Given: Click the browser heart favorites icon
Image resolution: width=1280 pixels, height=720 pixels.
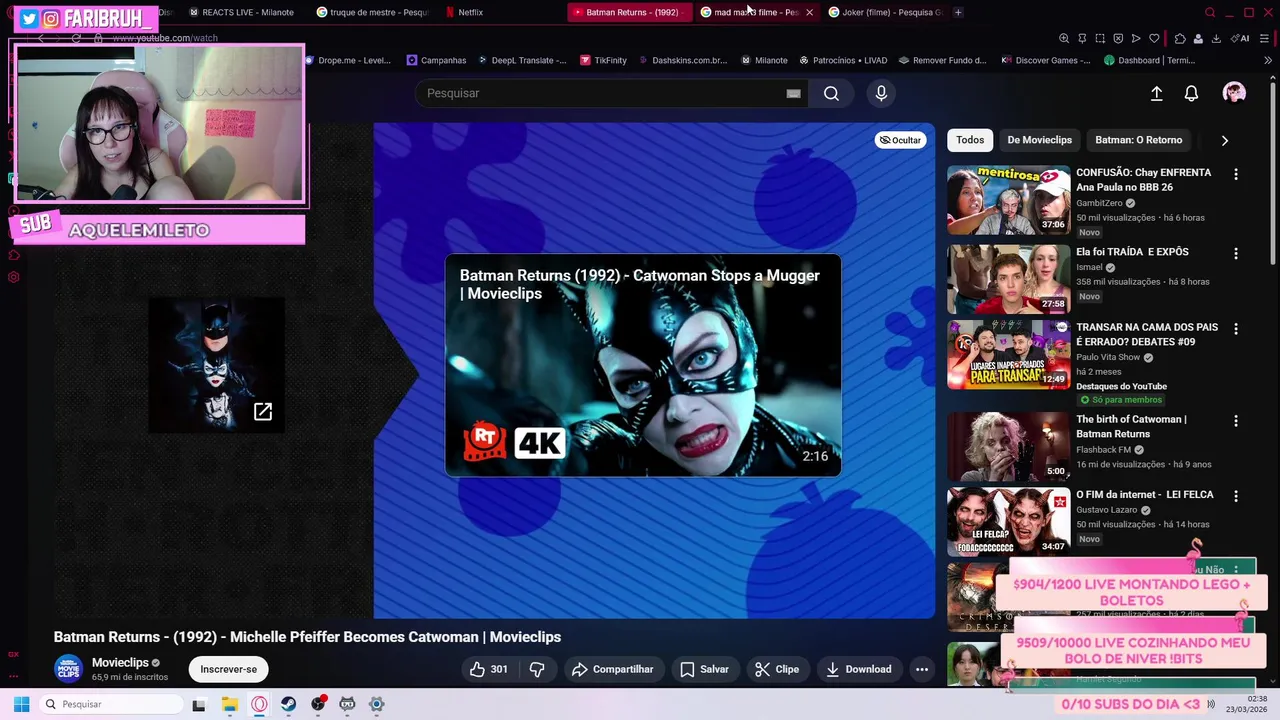Looking at the screenshot, I should [x=1154, y=38].
